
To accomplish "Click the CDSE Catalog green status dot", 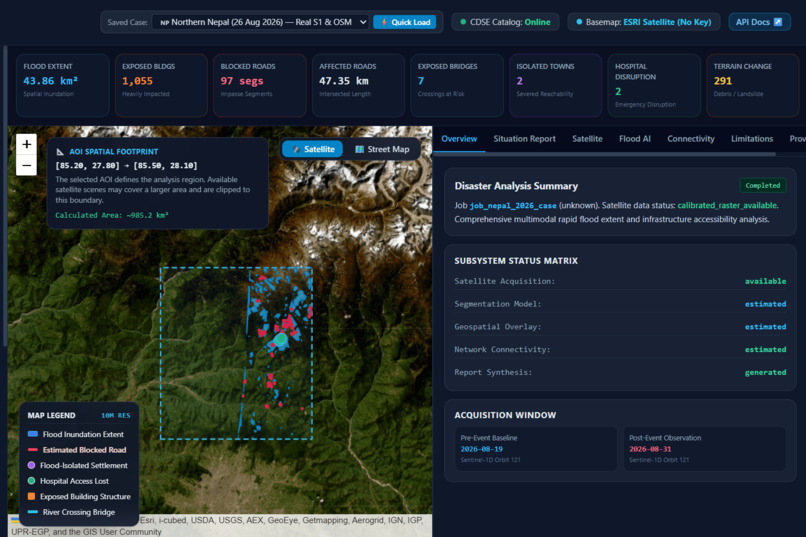I will pos(463,22).
